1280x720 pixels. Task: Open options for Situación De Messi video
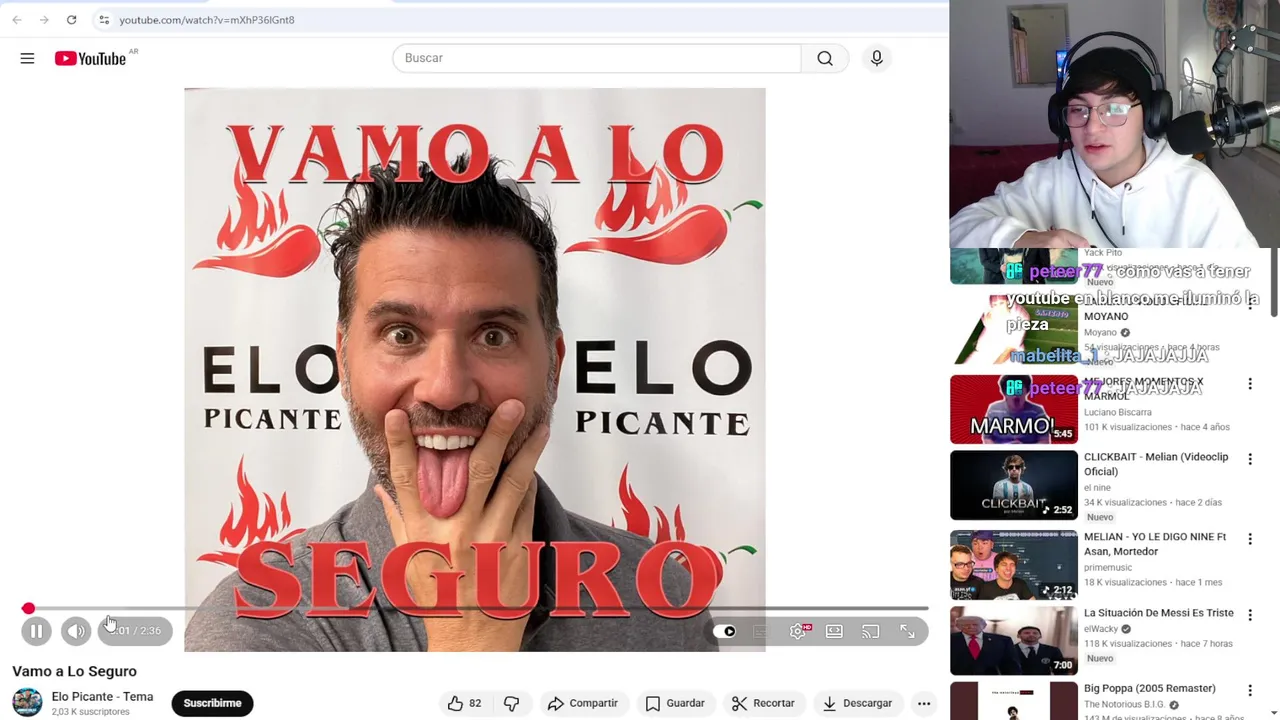[1250, 615]
